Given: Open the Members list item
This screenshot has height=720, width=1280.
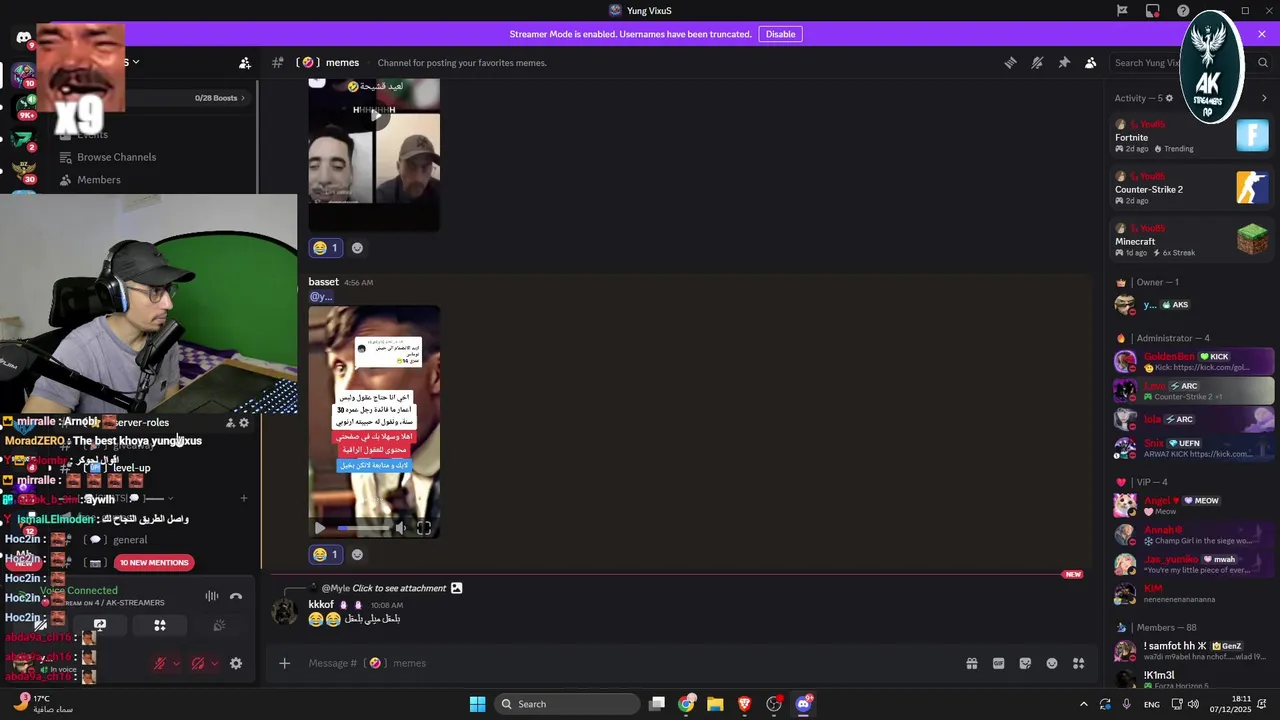Looking at the screenshot, I should [99, 180].
